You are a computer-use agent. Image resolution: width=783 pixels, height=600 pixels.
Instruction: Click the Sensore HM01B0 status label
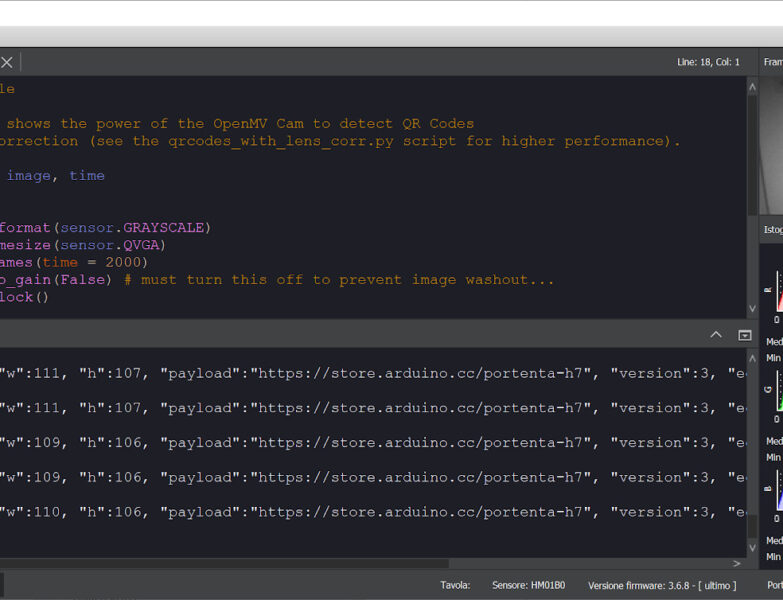tap(528, 585)
